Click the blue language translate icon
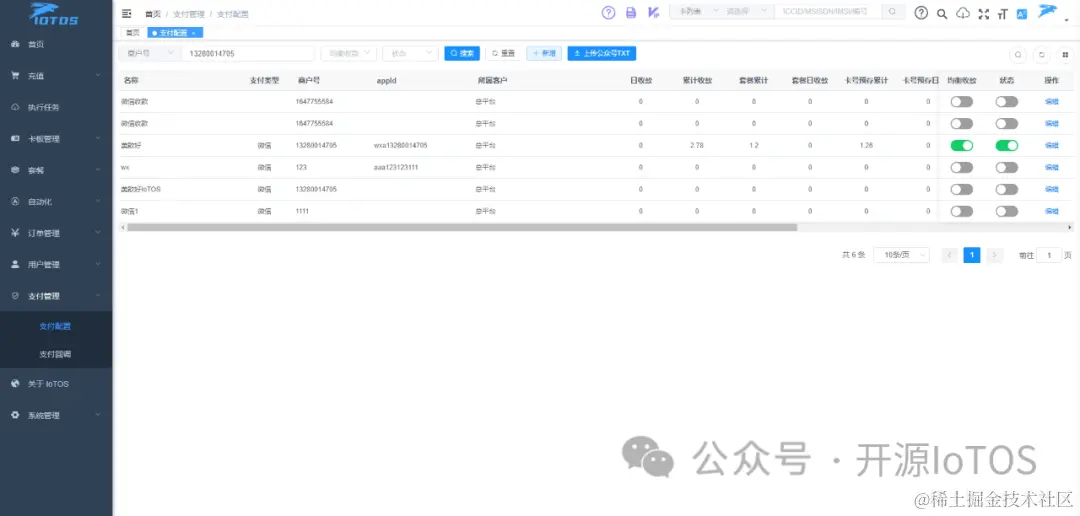This screenshot has width=1080, height=516. pos(1022,13)
